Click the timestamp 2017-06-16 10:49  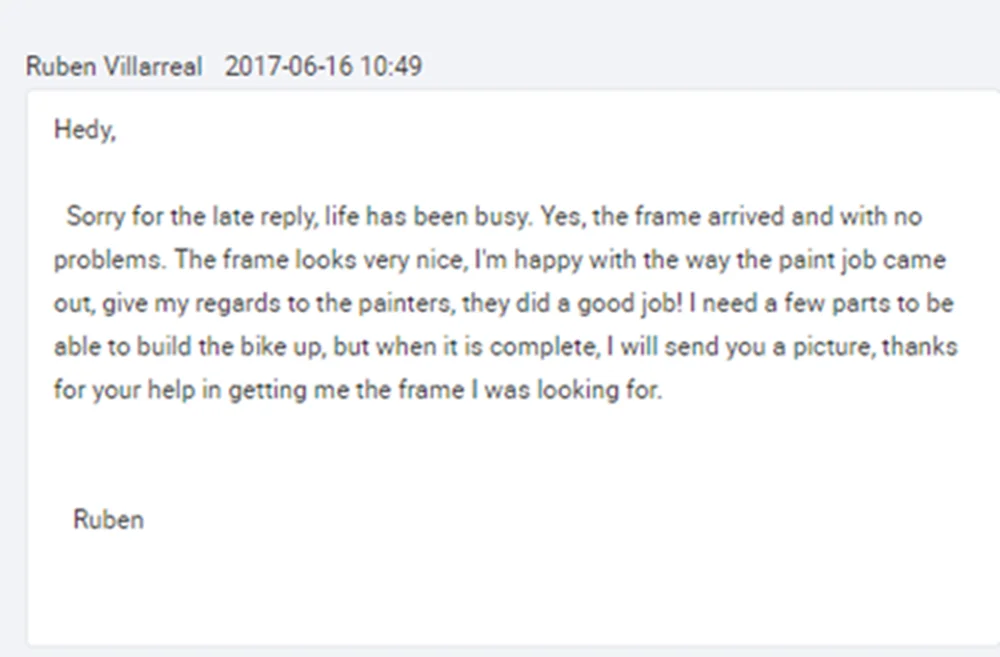click(323, 66)
